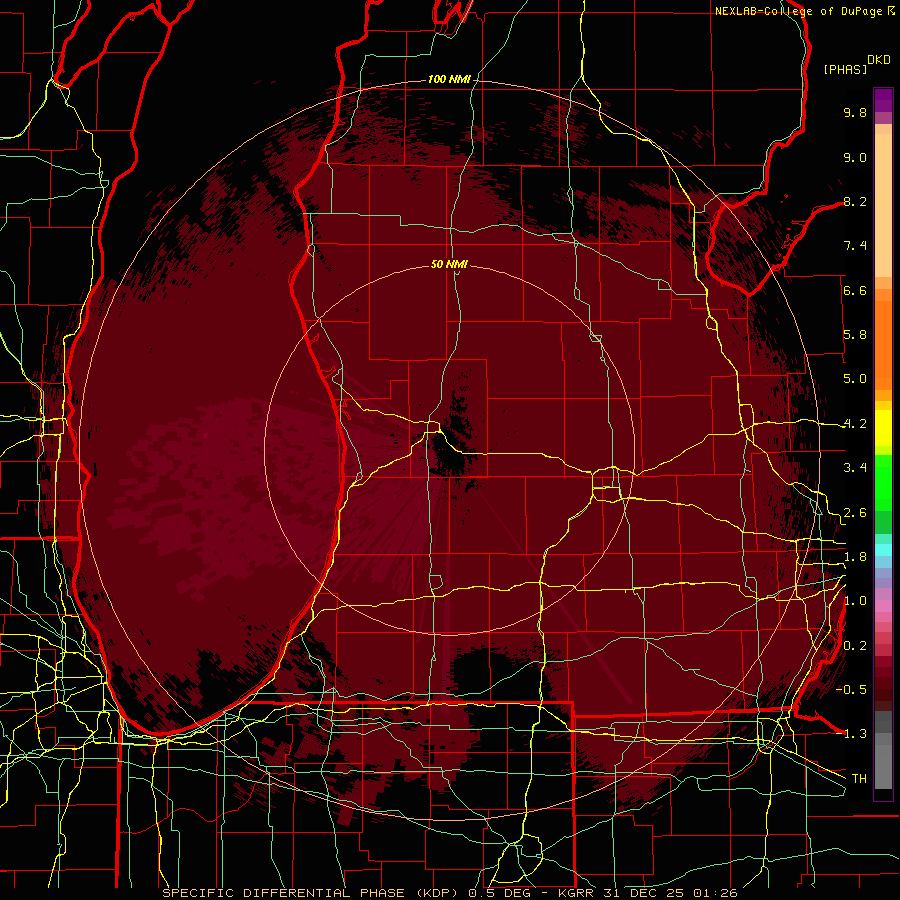The width and height of the screenshot is (900, 900).
Task: Click the DKD label above the color scale
Action: pyautogui.click(x=878, y=60)
